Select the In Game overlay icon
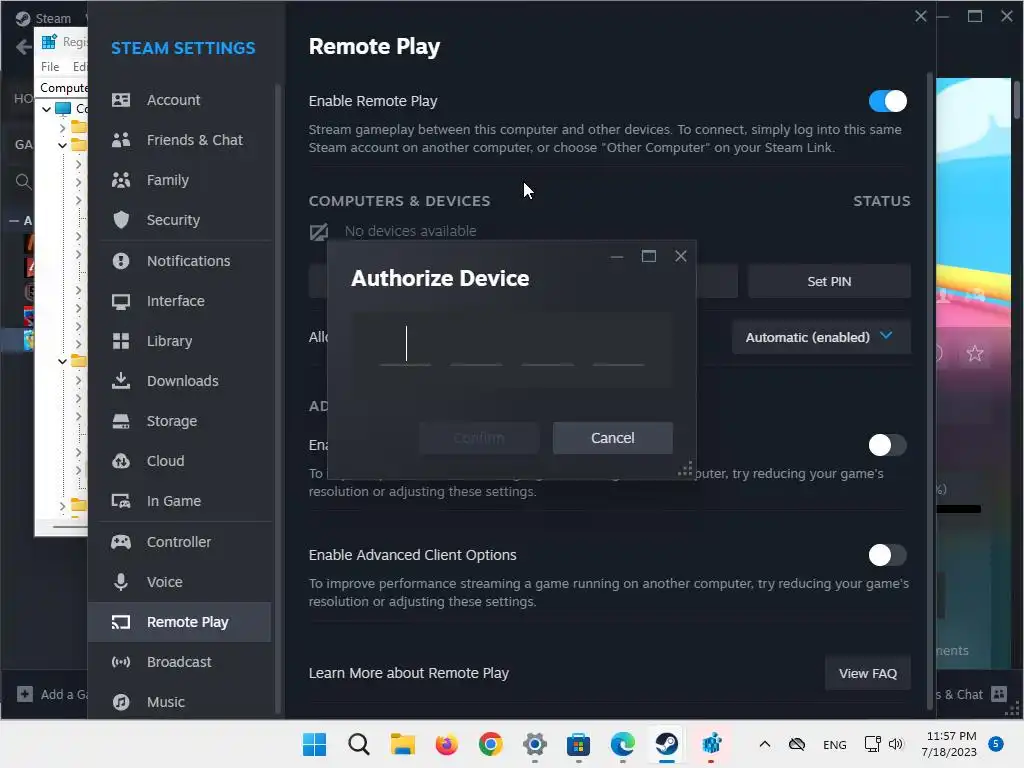Viewport: 1024px width, 768px height. point(121,501)
